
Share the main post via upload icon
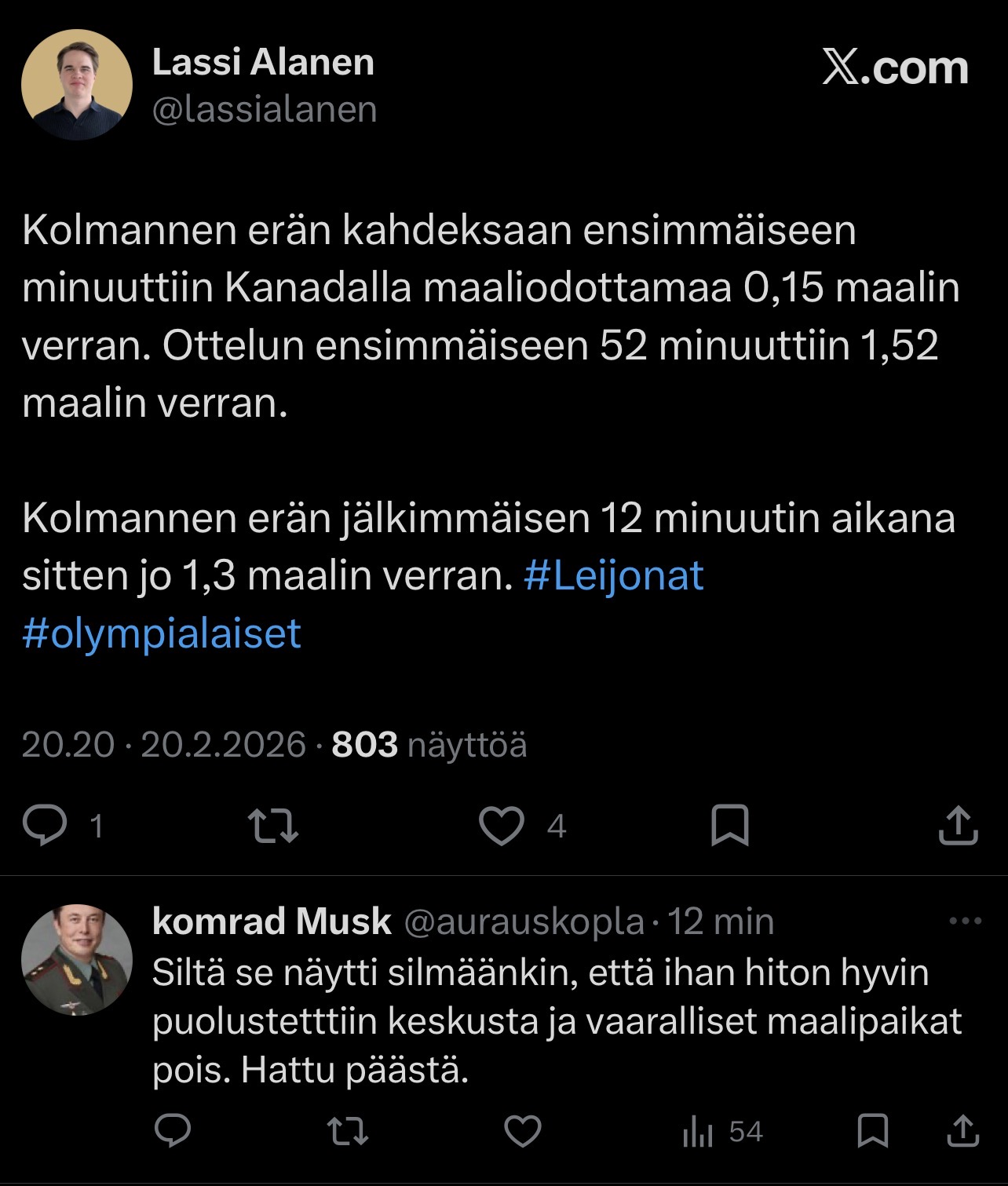point(958,826)
